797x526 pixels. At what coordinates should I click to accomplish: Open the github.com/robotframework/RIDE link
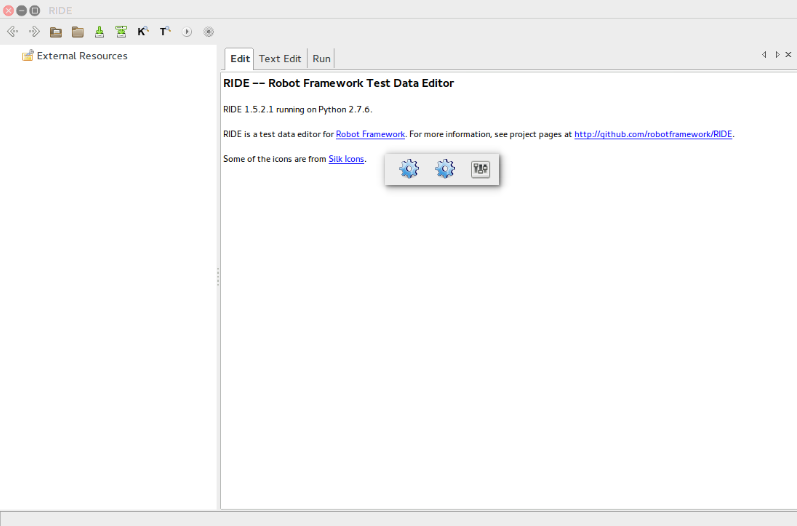(653, 134)
